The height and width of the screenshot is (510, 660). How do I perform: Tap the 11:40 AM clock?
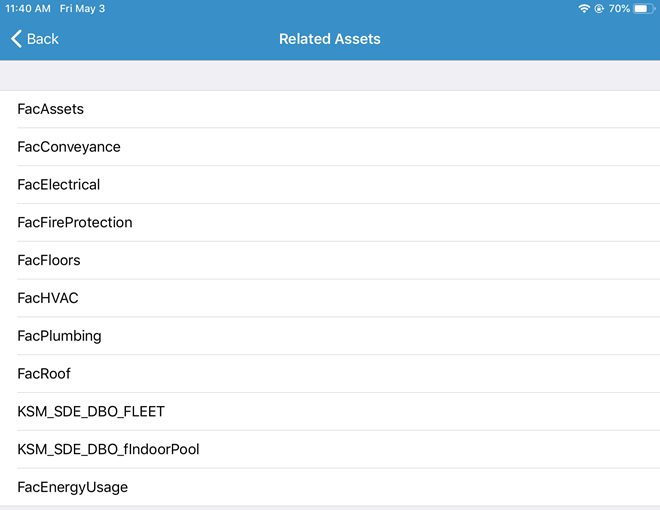coord(28,8)
